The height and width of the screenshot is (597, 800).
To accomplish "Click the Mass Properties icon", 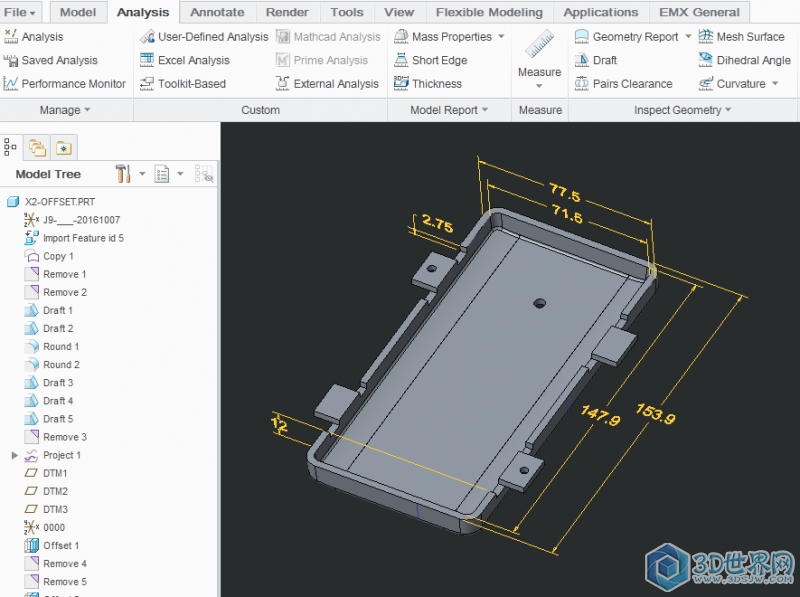I will coord(401,36).
